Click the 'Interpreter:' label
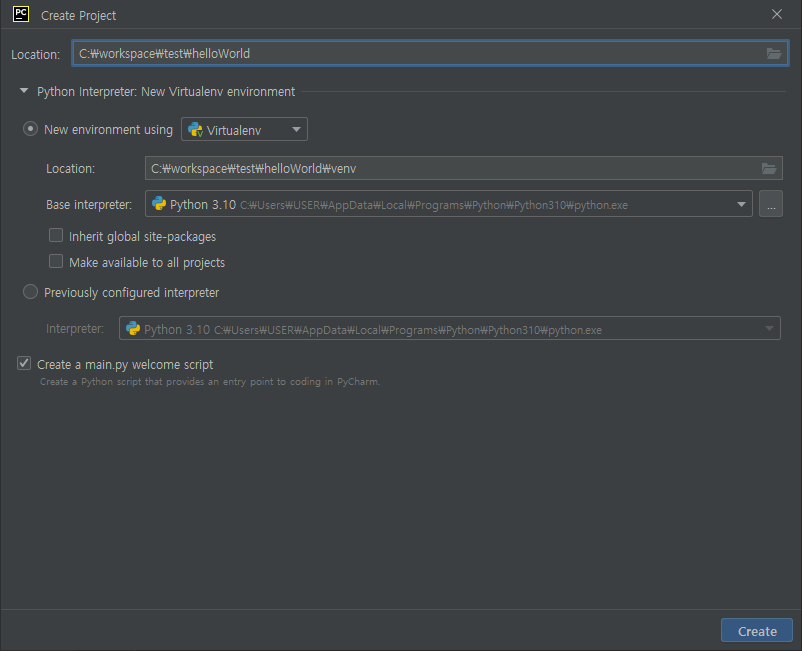This screenshot has width=802, height=651. click(75, 328)
